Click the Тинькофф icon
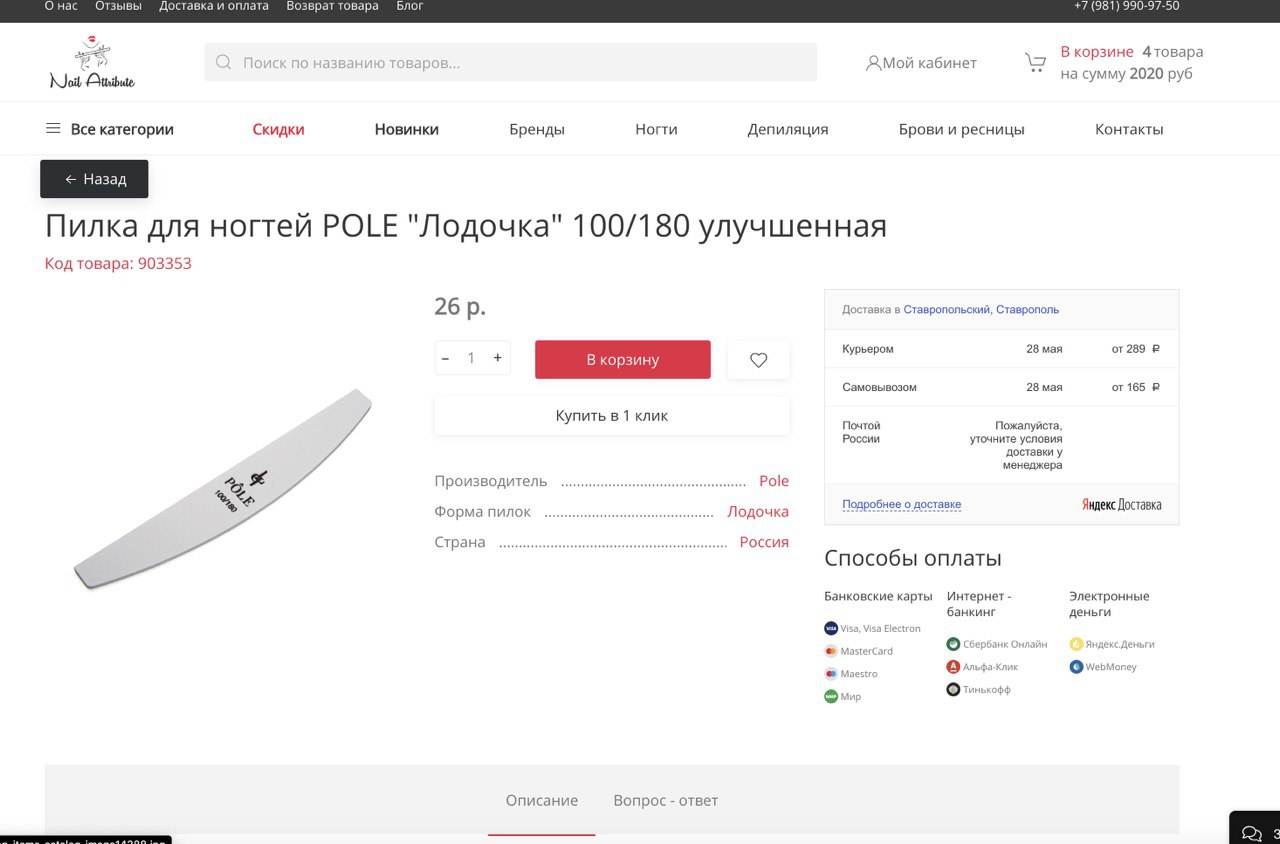 (x=953, y=689)
